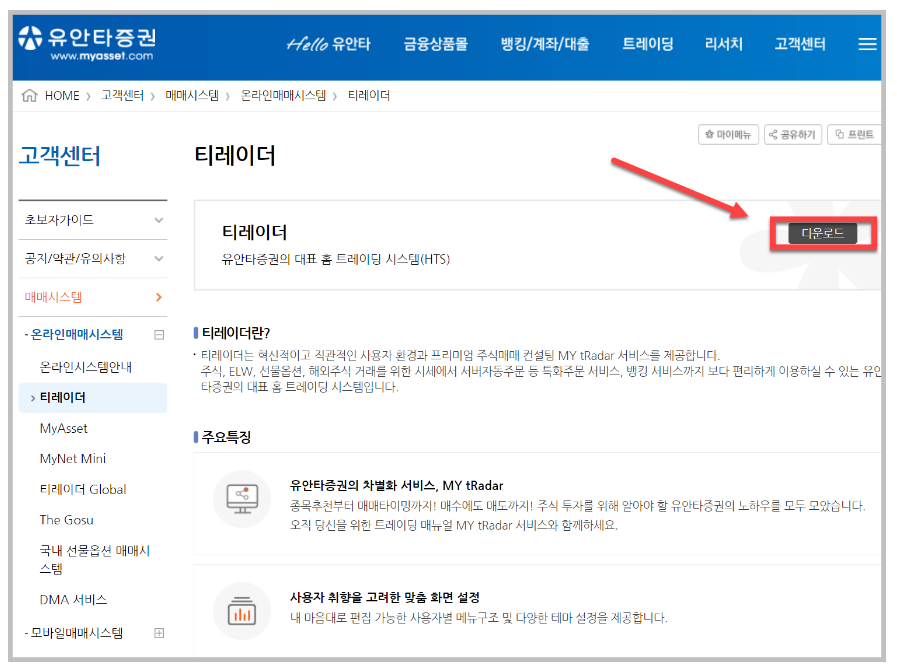Click 고객센터 in breadcrumb
Screen dimensions: 897x669
pos(122,96)
